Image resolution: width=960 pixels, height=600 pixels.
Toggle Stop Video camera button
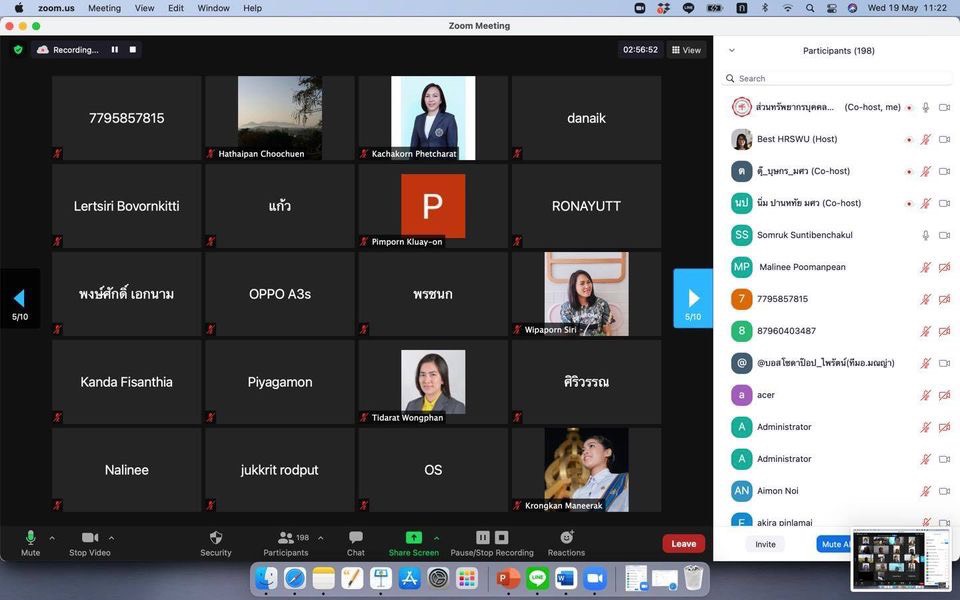tap(89, 538)
